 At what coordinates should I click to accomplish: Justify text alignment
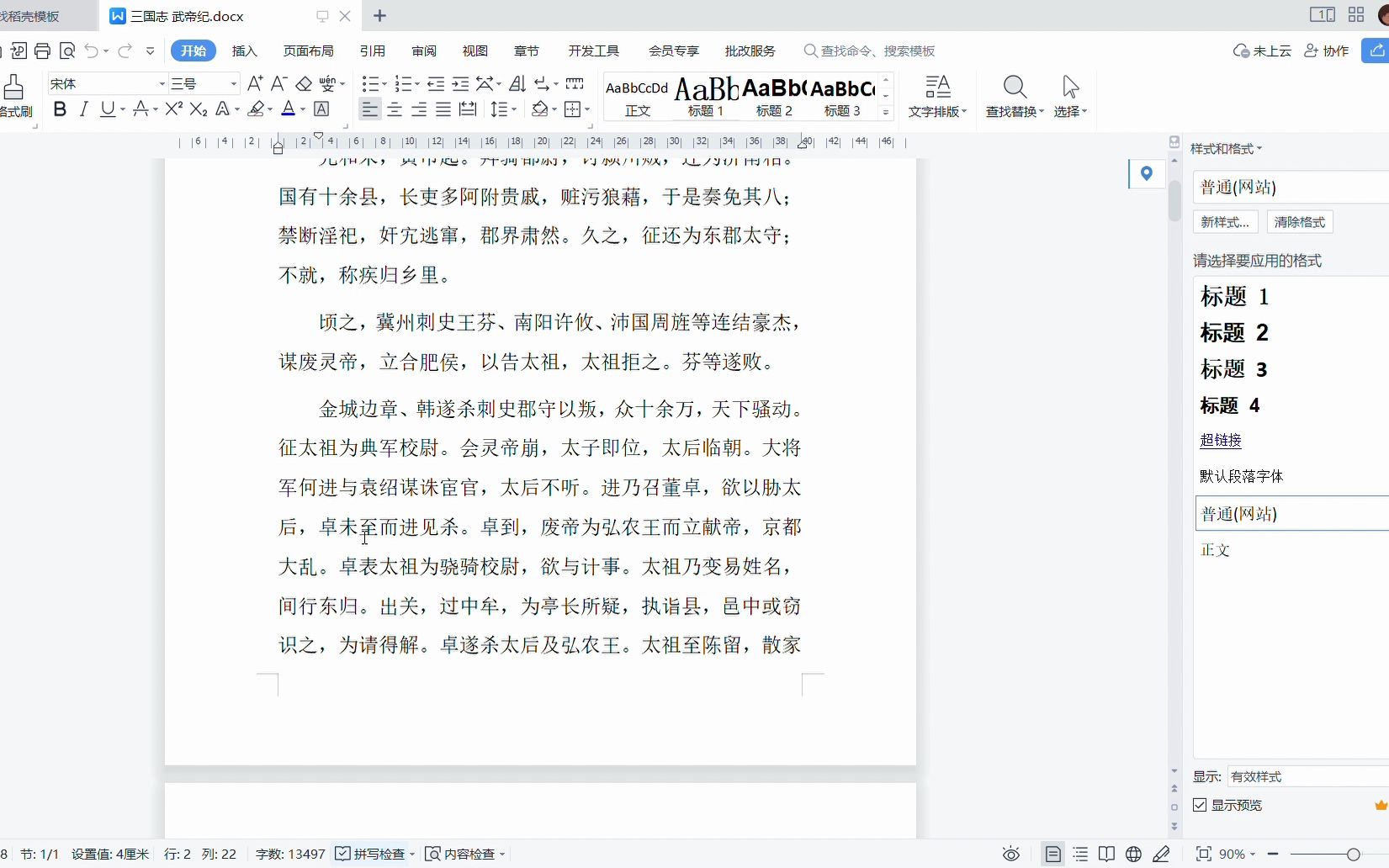[443, 109]
